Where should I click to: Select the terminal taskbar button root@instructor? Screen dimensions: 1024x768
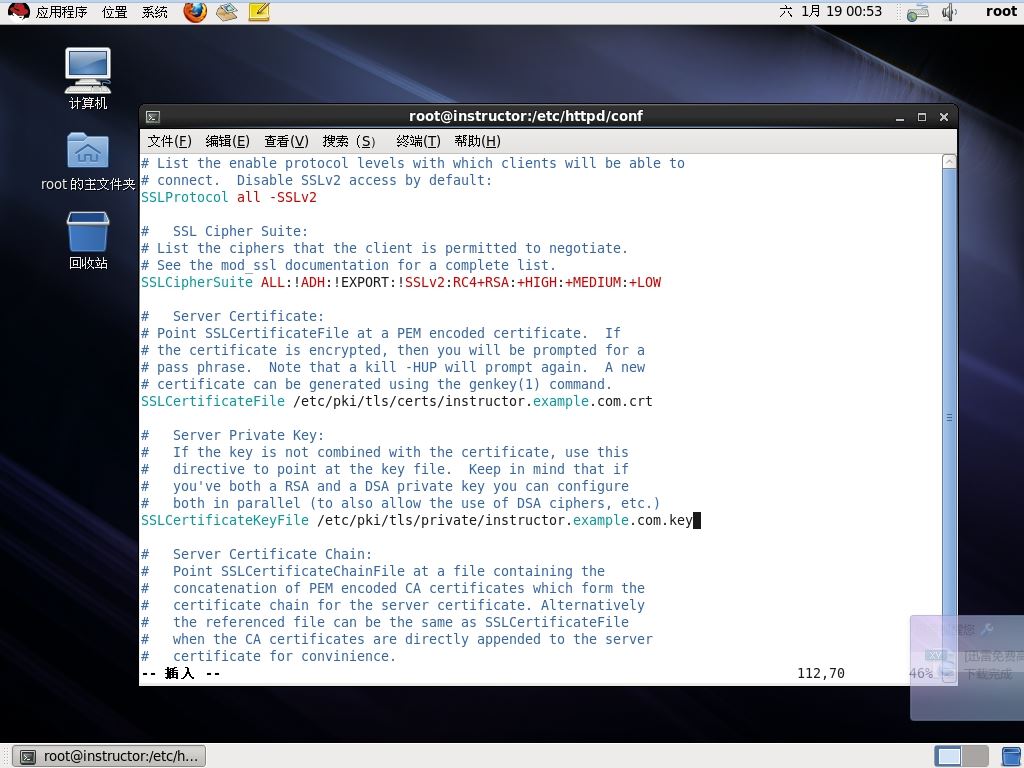coord(109,756)
